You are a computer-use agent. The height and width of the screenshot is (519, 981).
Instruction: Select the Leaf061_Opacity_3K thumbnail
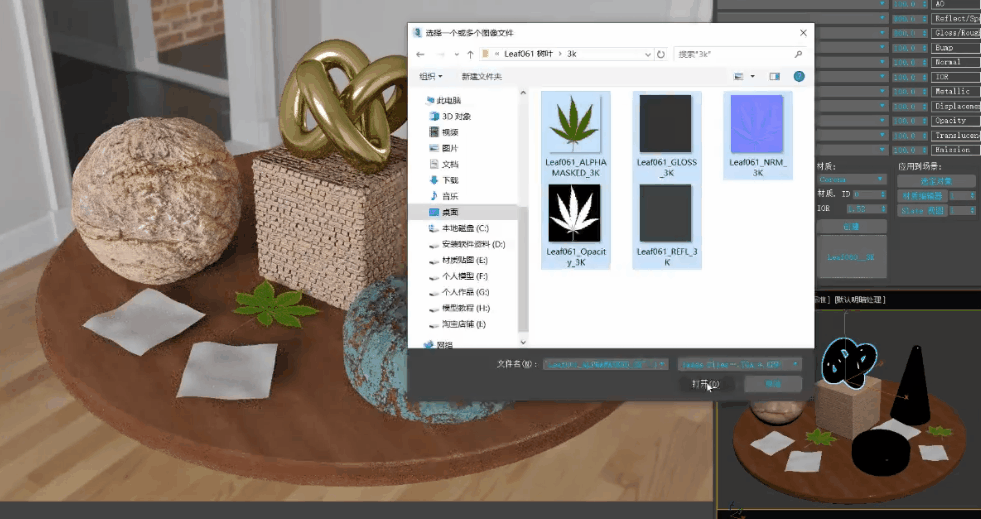pyautogui.click(x=576, y=225)
